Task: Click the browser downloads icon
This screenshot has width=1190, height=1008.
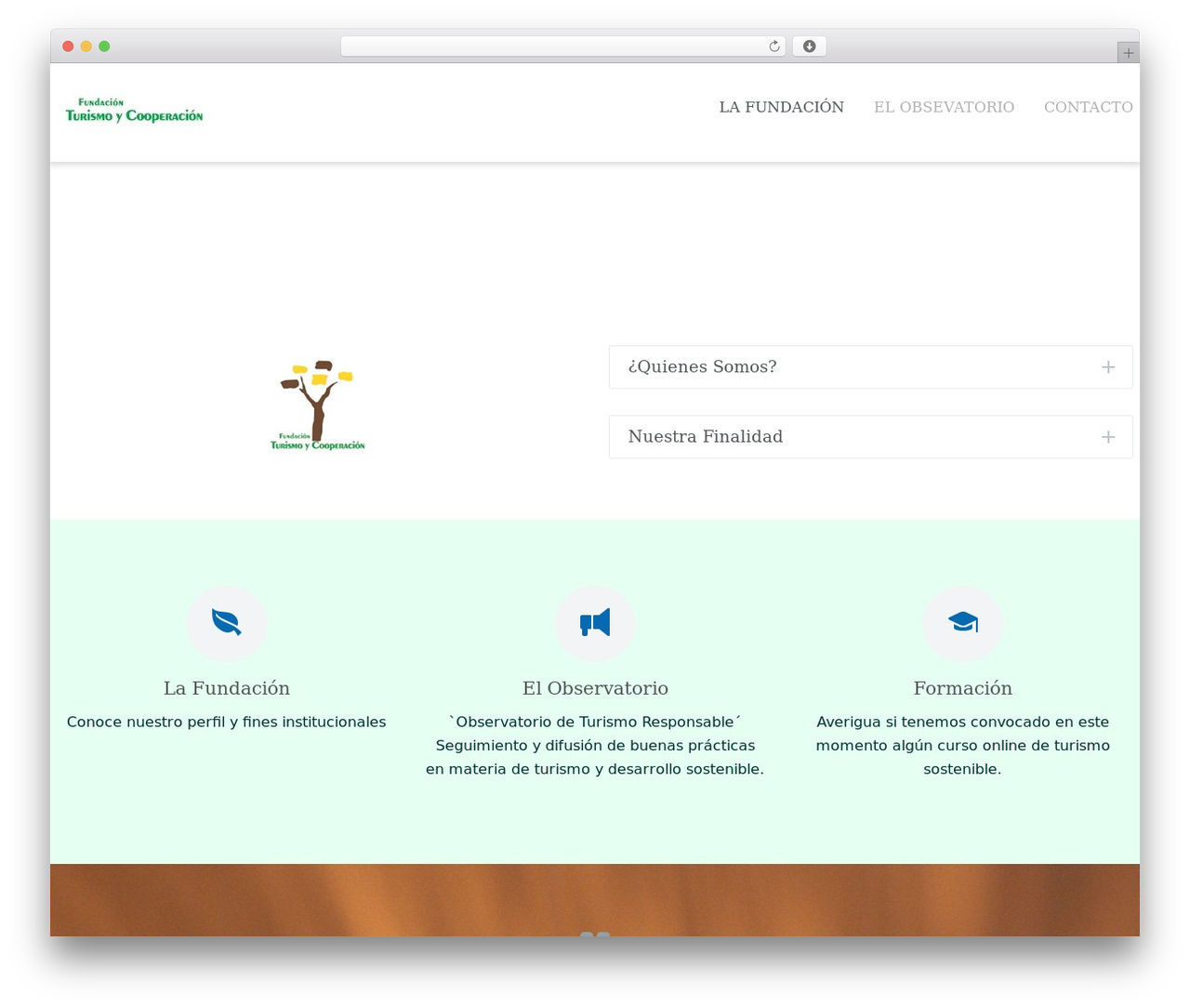Action: click(x=809, y=46)
